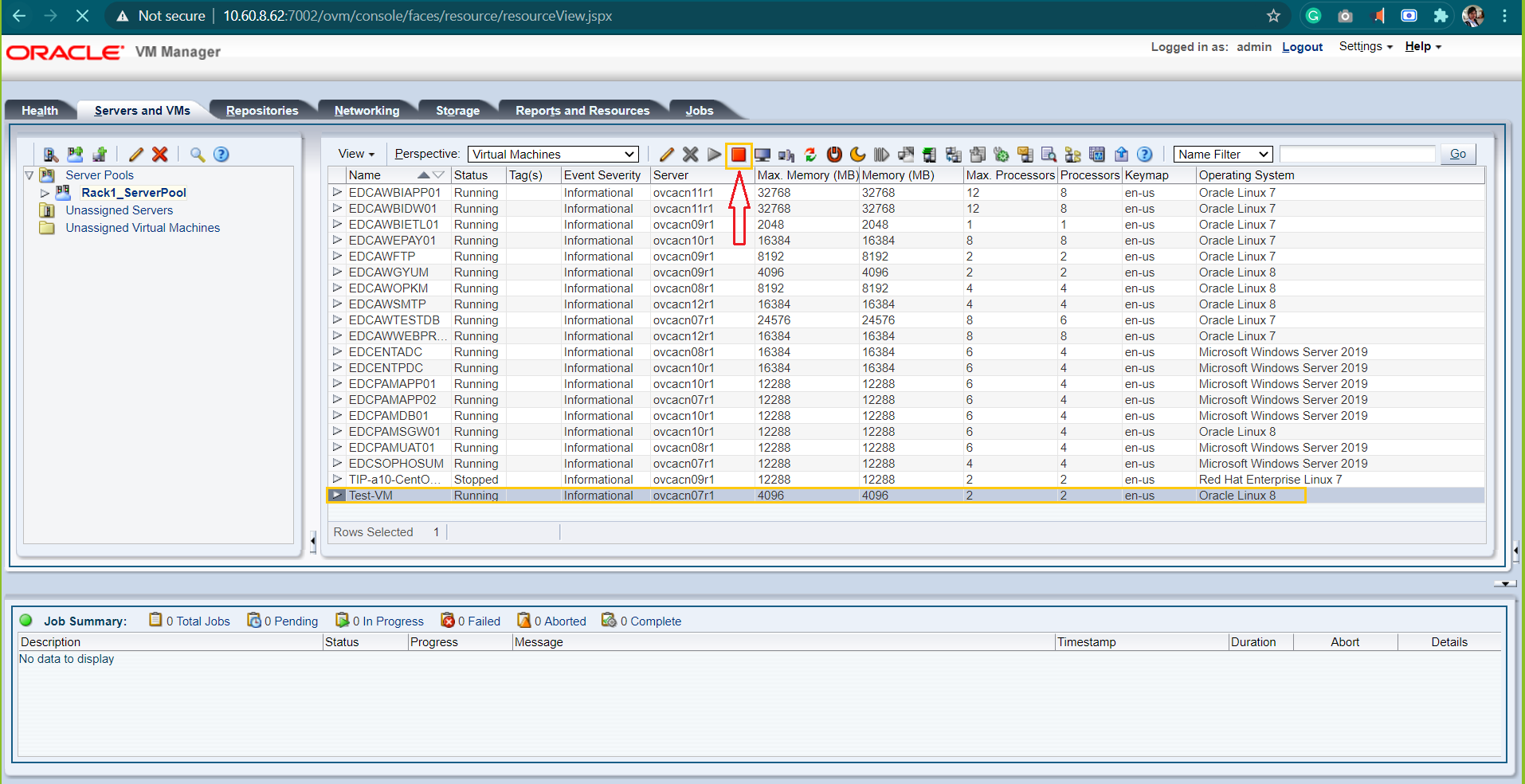Click the VM hierarchy viewer icon
This screenshot has width=1525, height=784.
[x=1073, y=155]
